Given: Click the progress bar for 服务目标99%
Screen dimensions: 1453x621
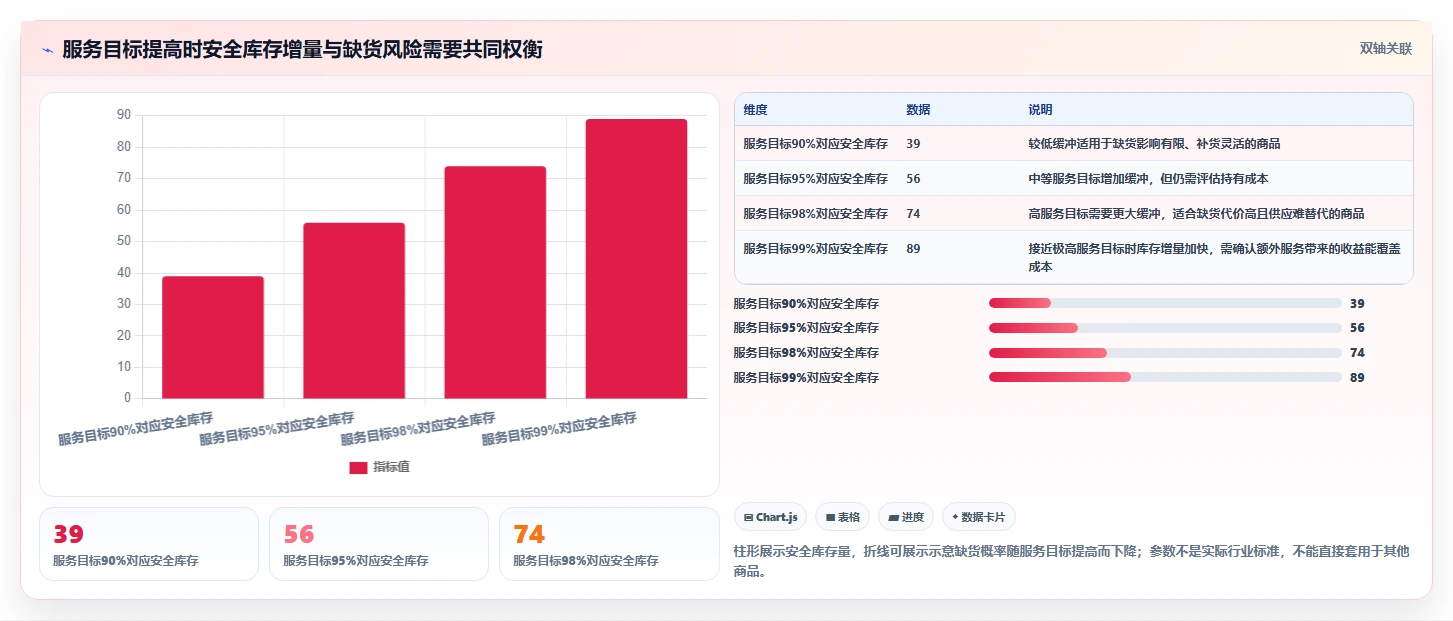Looking at the screenshot, I should coord(1165,378).
